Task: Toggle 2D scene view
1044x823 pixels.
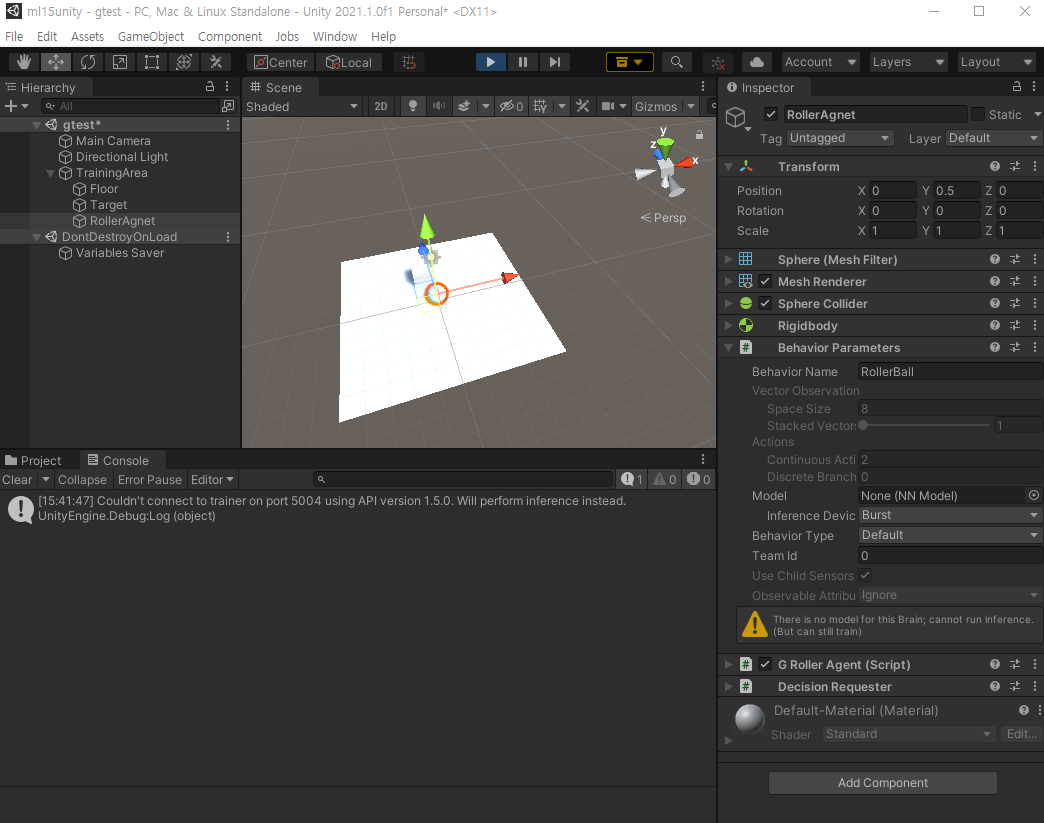Action: pyautogui.click(x=381, y=106)
